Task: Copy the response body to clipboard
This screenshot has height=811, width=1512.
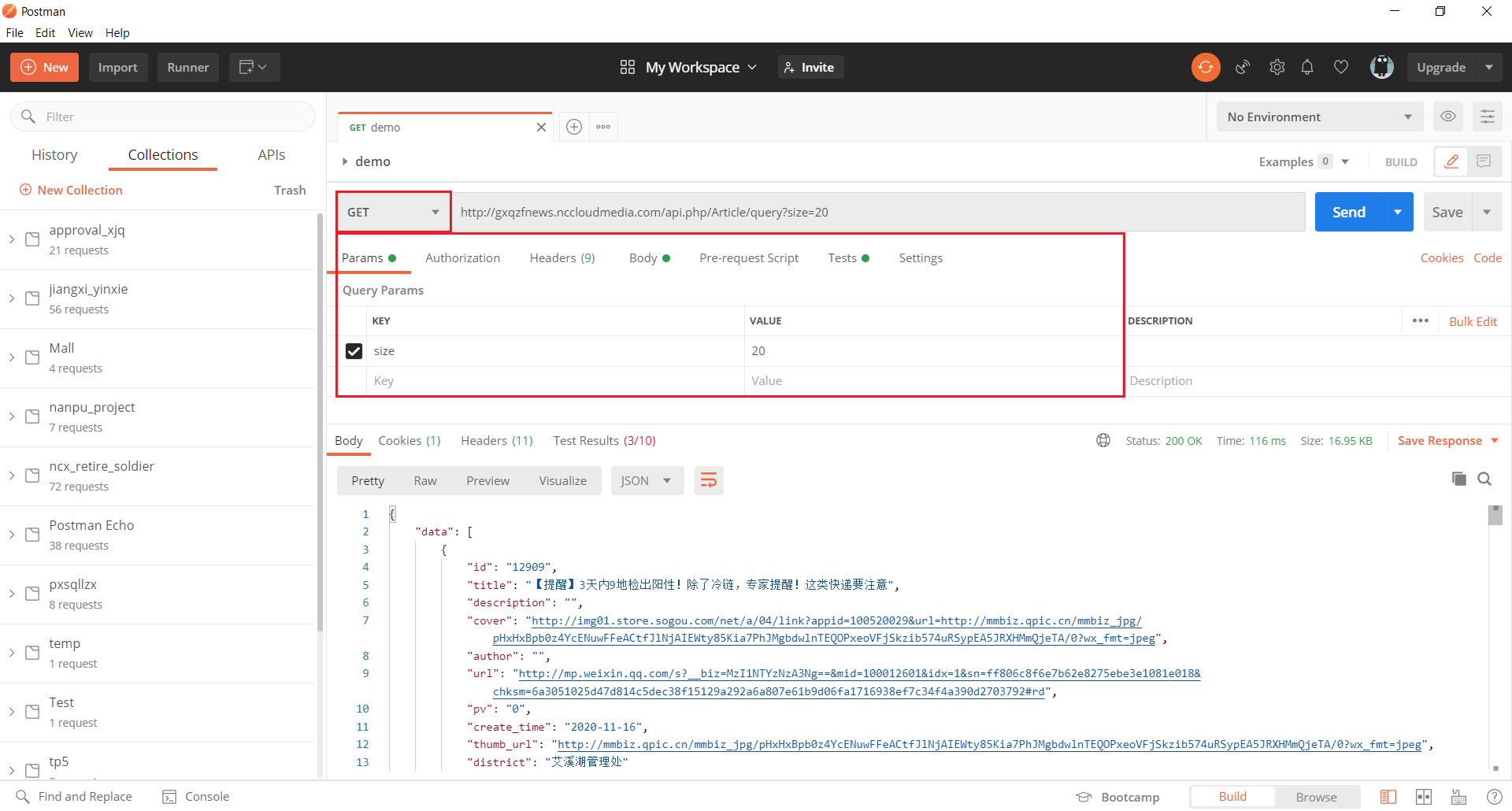Action: click(x=1458, y=479)
